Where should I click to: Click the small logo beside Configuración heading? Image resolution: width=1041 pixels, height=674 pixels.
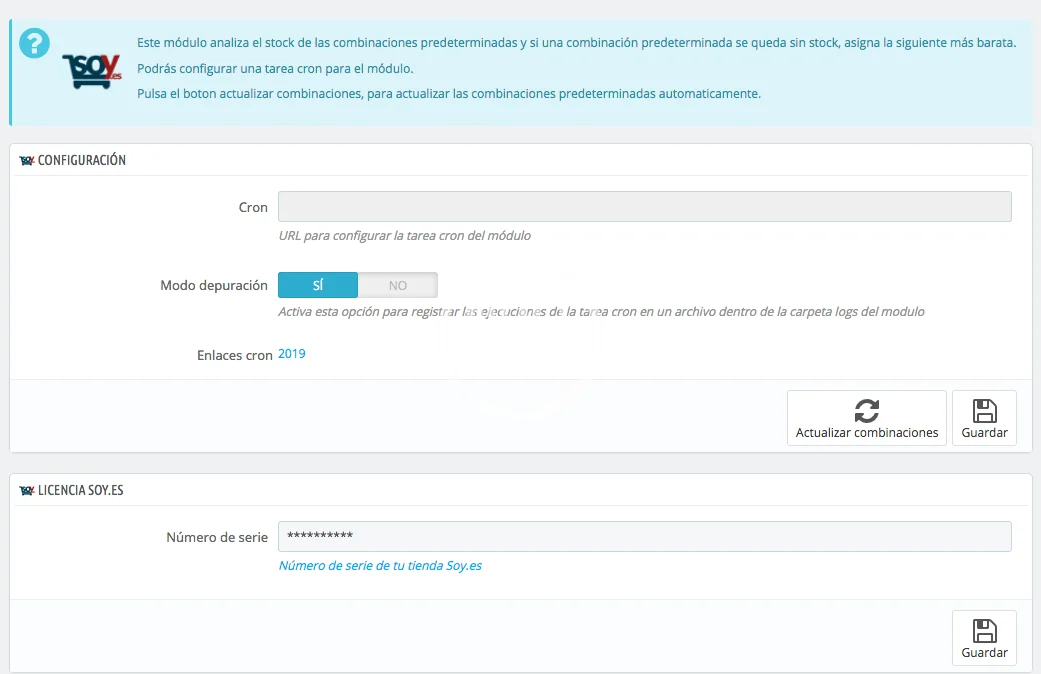27,160
